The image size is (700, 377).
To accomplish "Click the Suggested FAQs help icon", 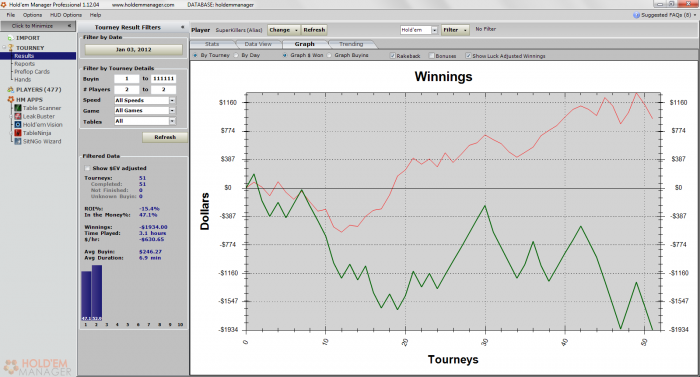I will pyautogui.click(x=636, y=15).
